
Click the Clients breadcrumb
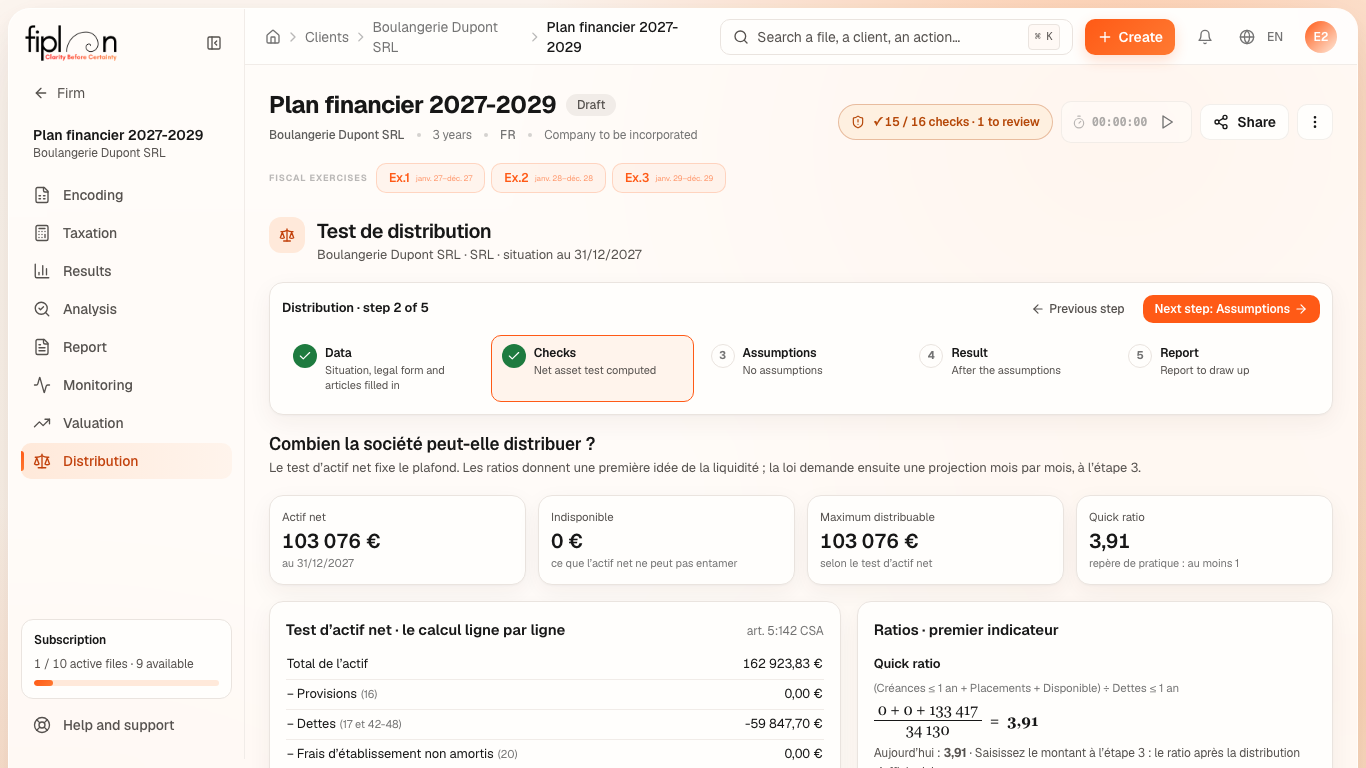327,37
